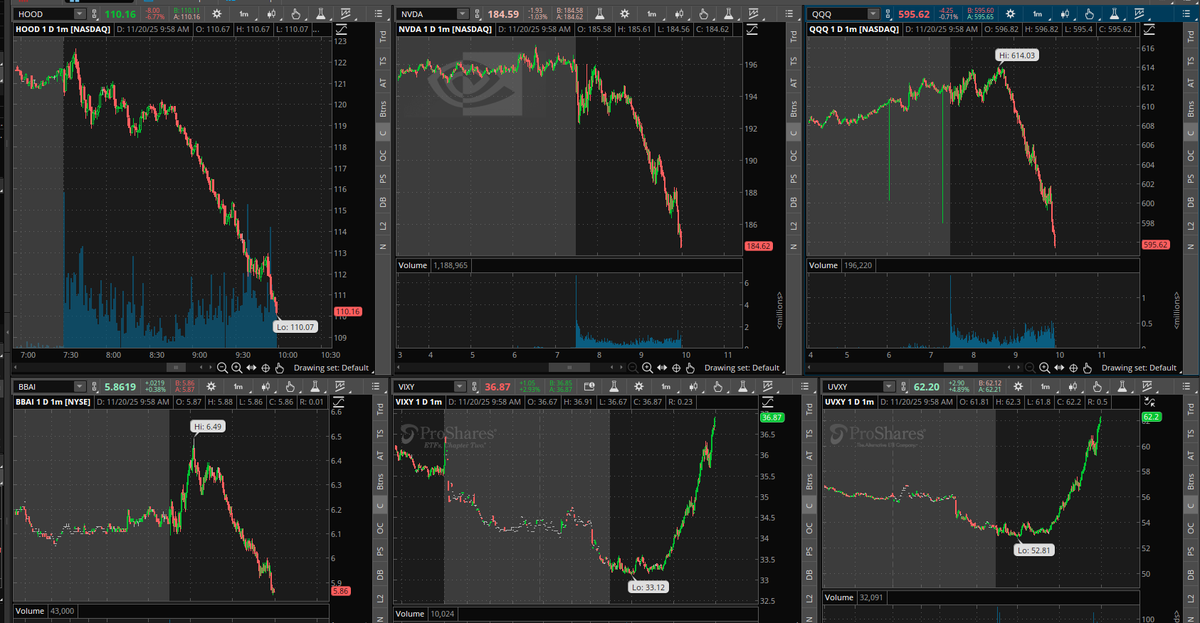Open chart settings gear in QQQ panel

pyautogui.click(x=1010, y=14)
